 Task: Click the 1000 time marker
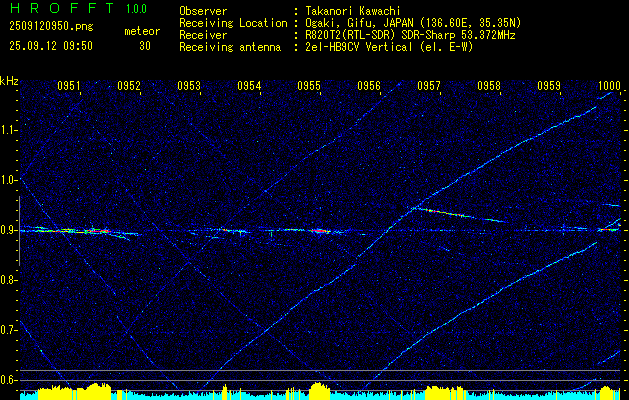click(609, 85)
